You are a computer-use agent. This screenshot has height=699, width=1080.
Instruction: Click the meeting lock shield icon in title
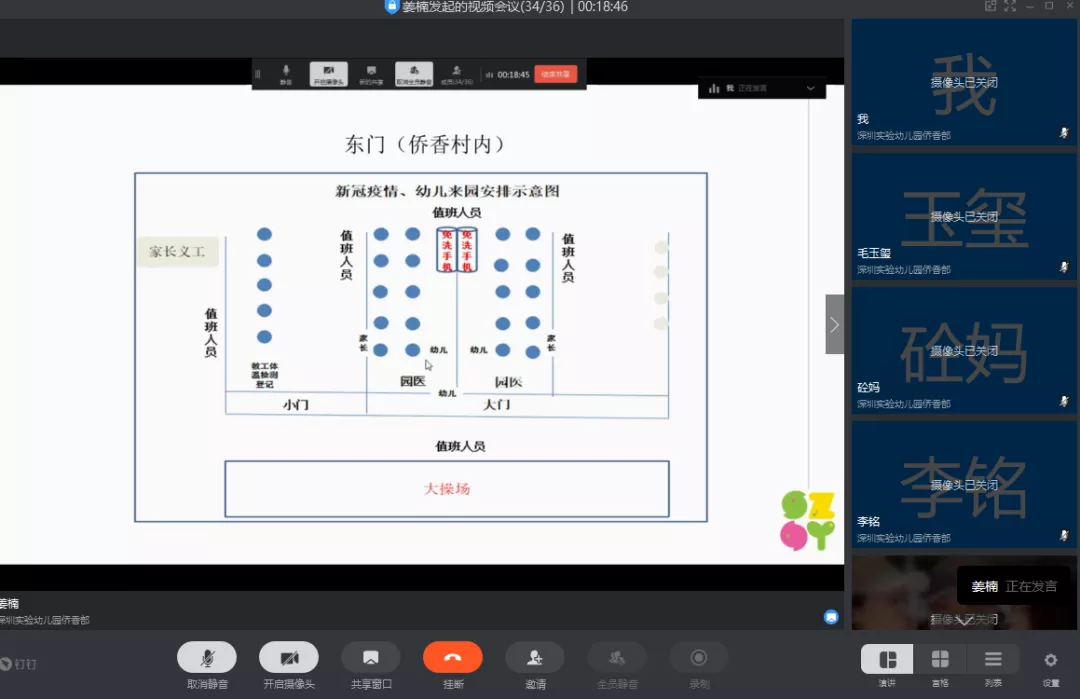click(x=391, y=7)
